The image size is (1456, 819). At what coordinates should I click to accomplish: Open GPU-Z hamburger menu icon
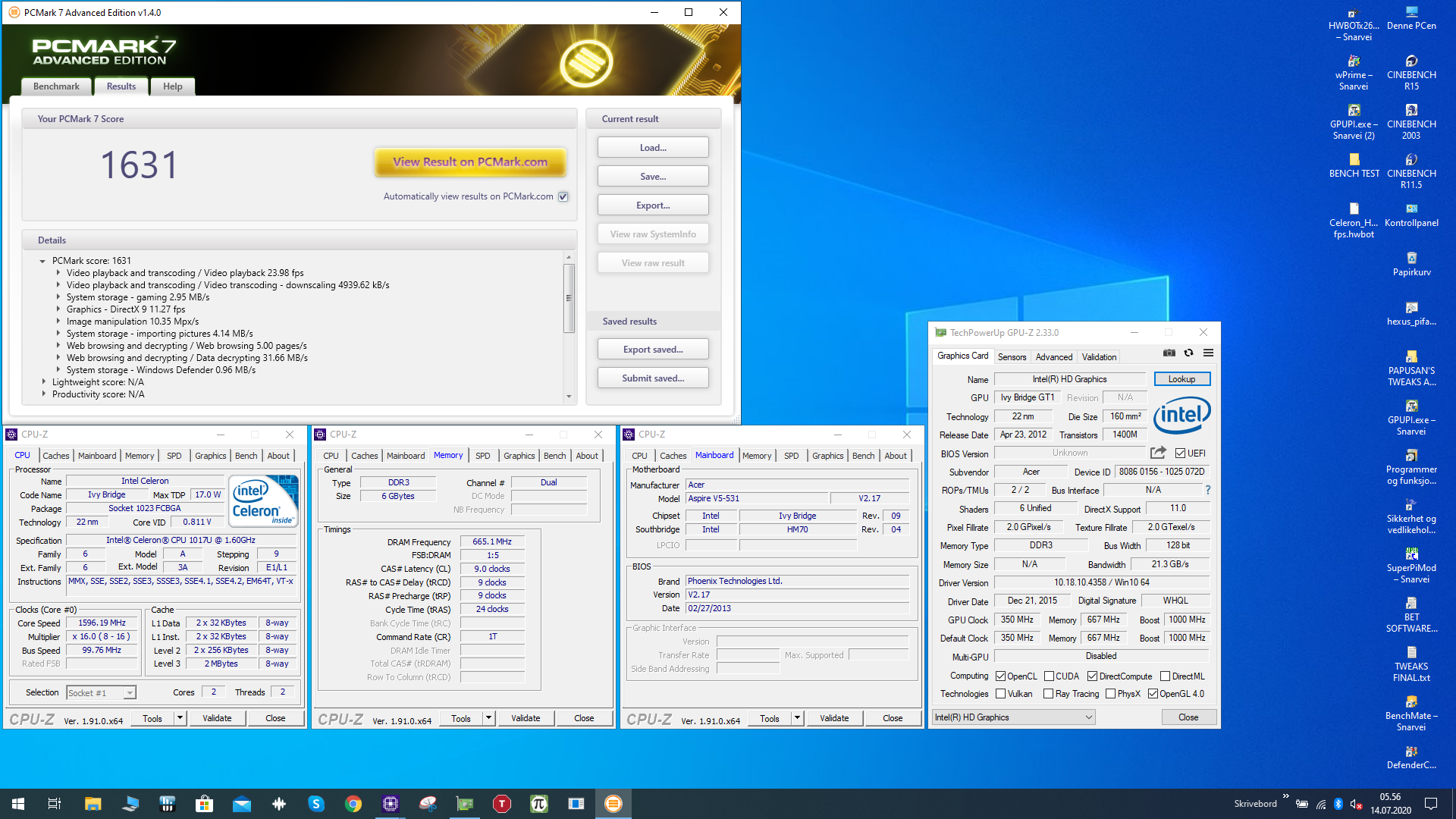click(x=1208, y=353)
